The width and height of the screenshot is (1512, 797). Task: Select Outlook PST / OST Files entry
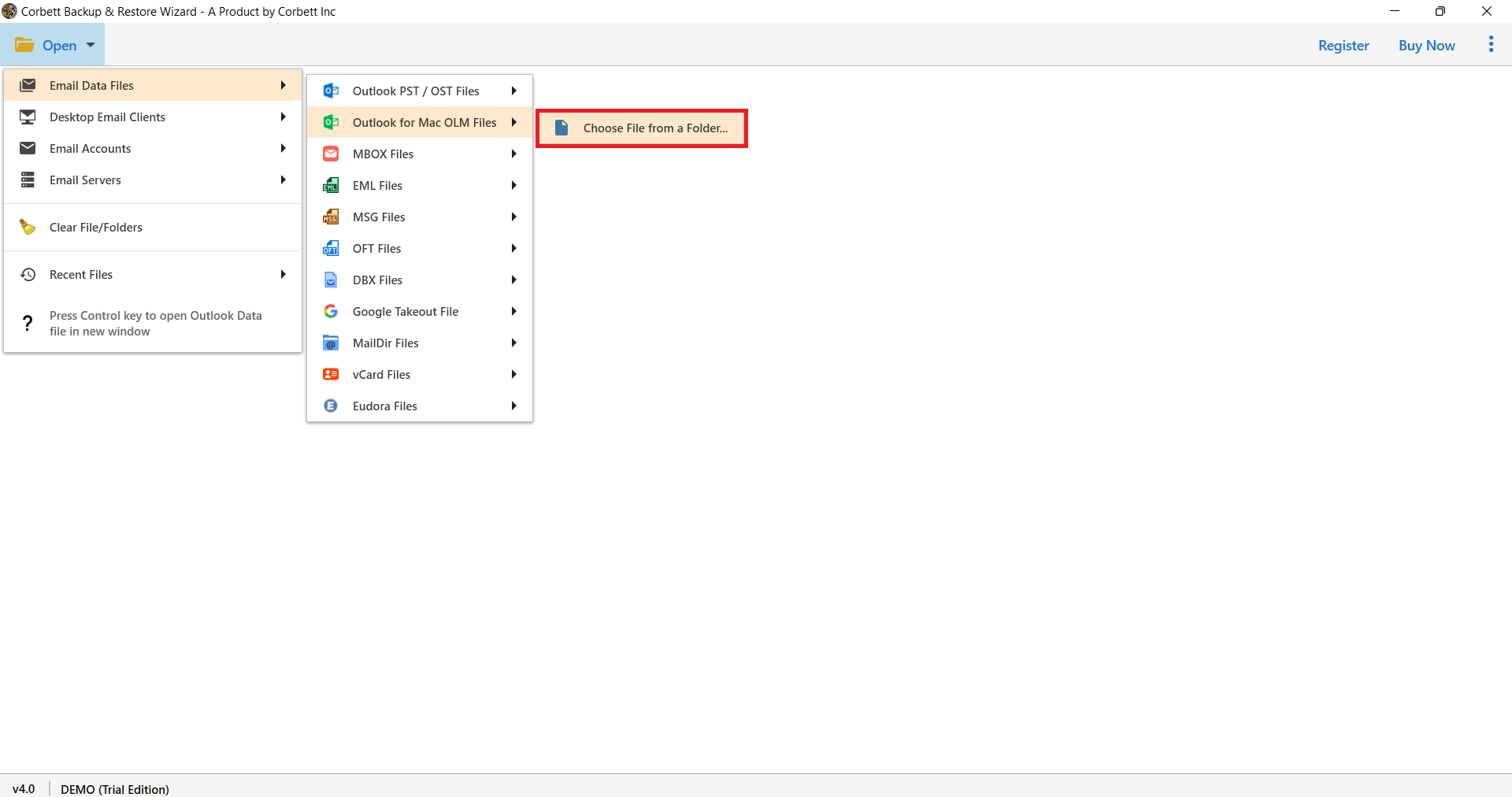[x=420, y=91]
